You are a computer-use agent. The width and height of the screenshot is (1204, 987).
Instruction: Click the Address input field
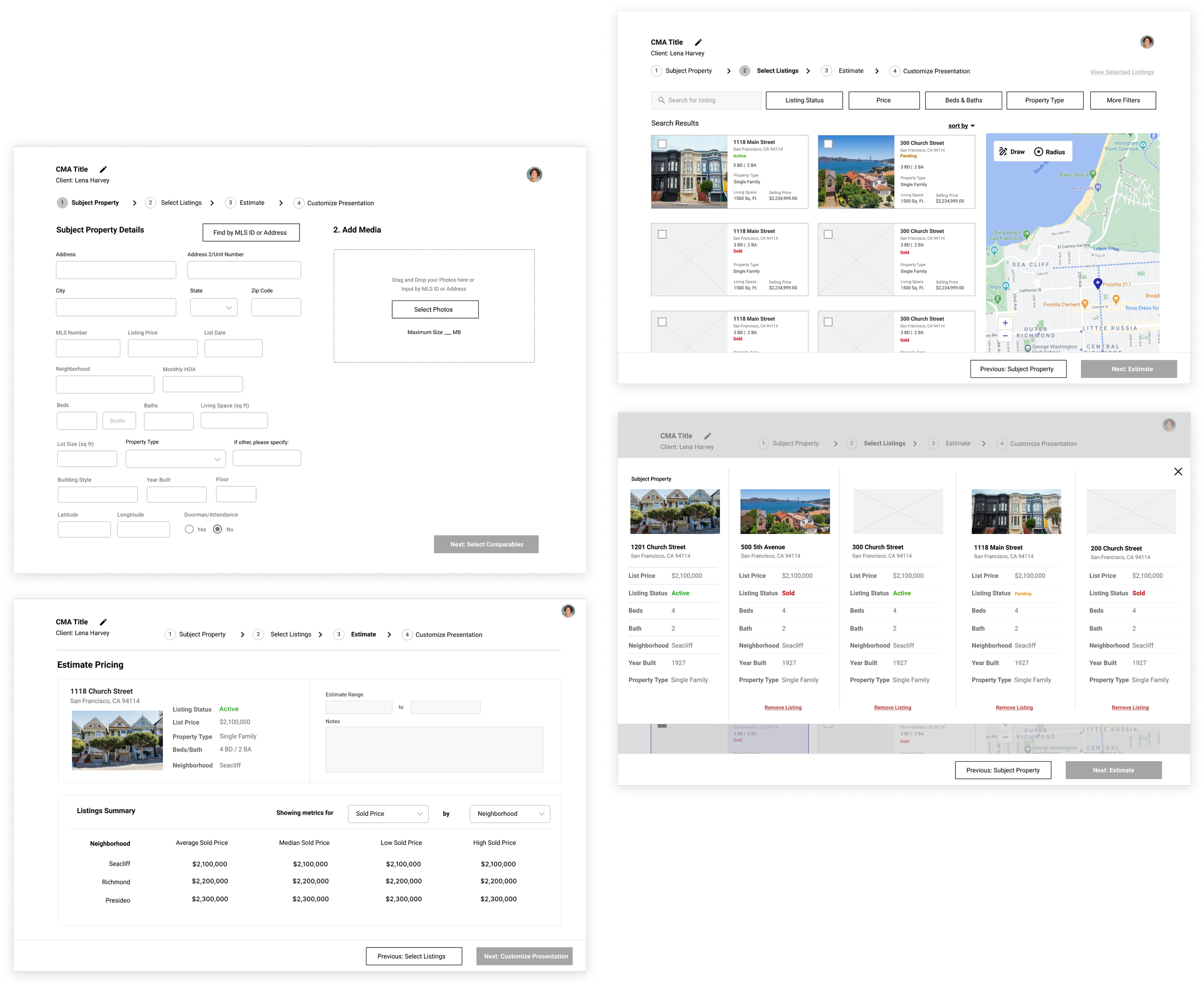[116, 270]
